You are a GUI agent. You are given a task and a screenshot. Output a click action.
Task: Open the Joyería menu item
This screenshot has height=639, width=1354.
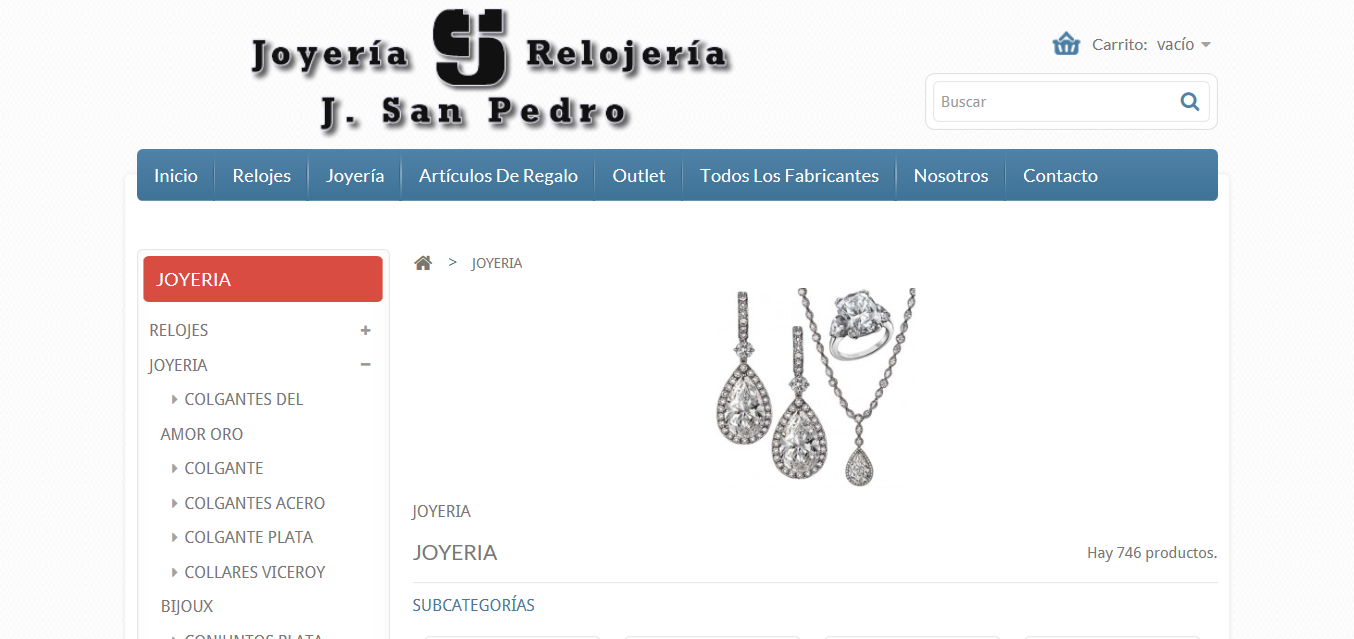[355, 175]
